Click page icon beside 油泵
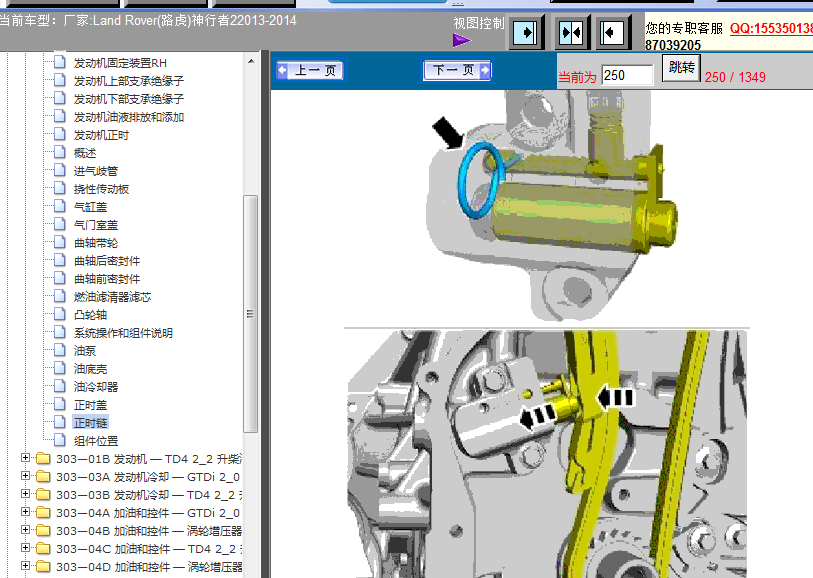The height and width of the screenshot is (578, 813). click(60, 350)
